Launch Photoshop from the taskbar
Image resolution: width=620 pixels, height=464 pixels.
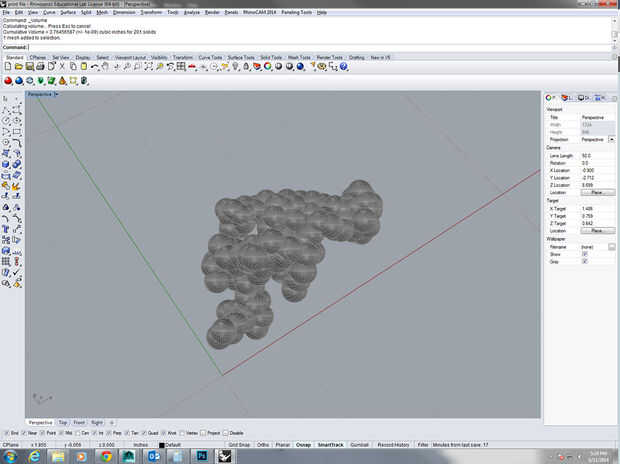[202, 456]
